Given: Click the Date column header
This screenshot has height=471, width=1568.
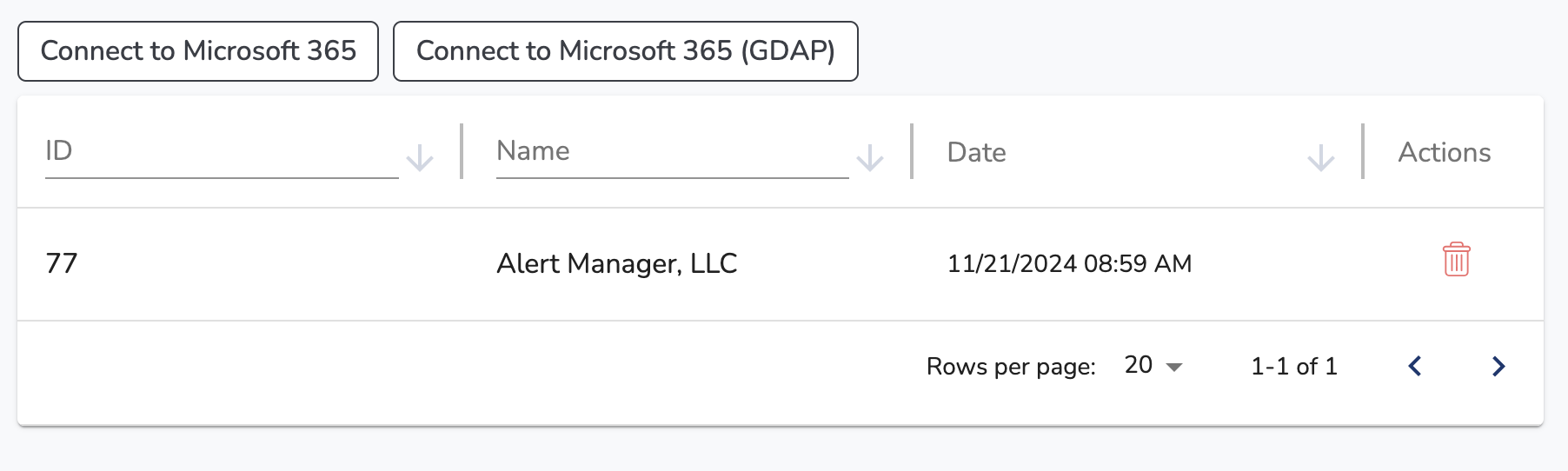Looking at the screenshot, I should coord(976,152).
